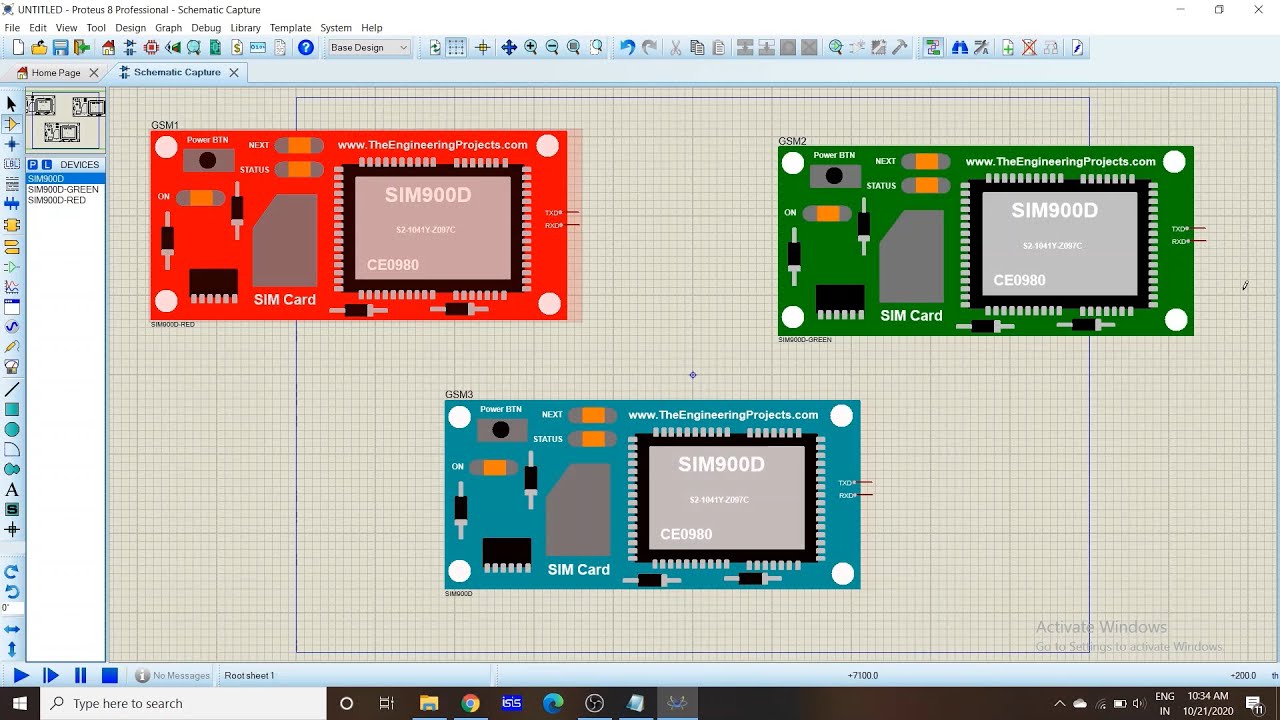Open the Library menu

click(x=245, y=28)
